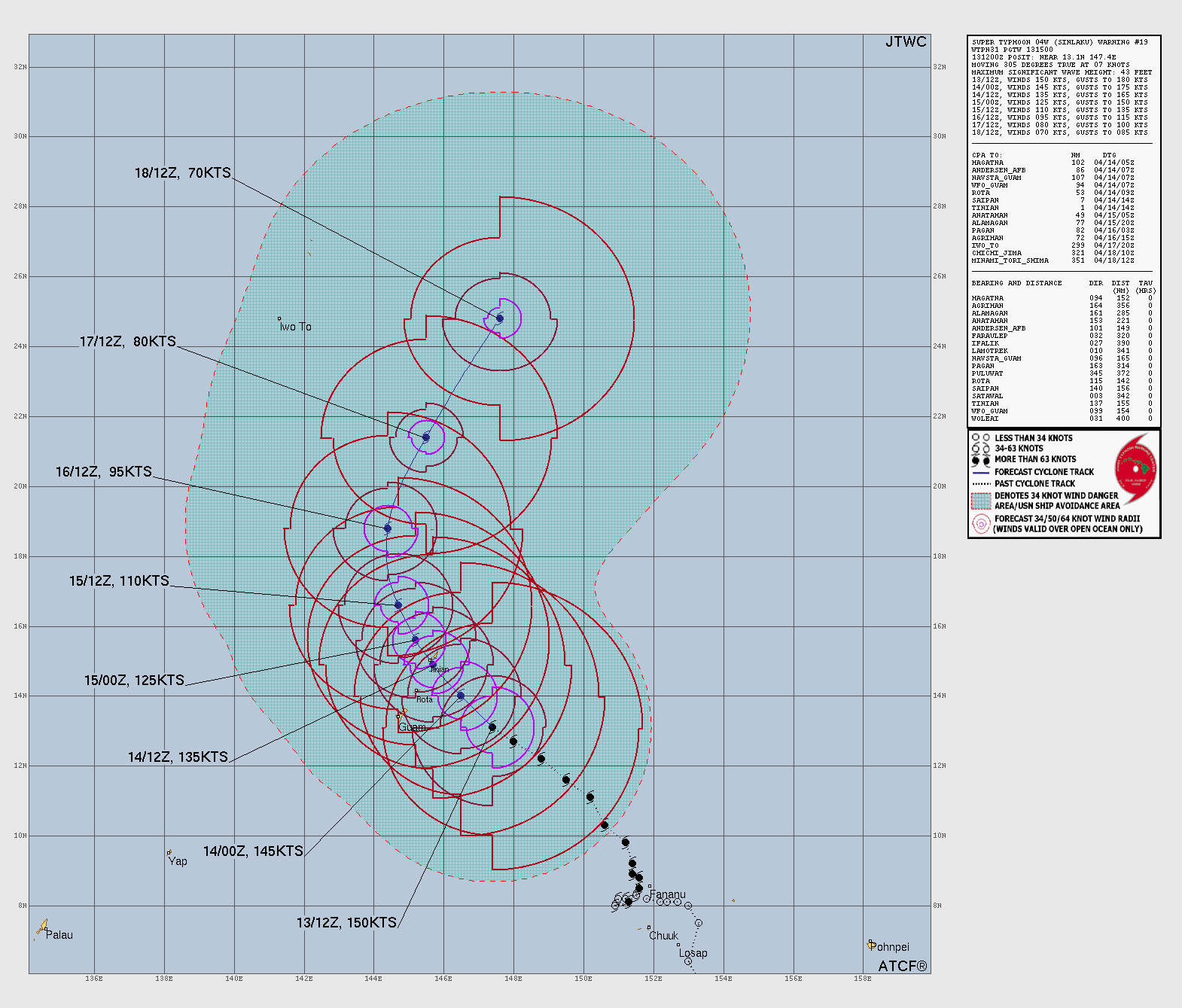This screenshot has height=1008, width=1182.
Task: Click the Palau island marker icon
Action: [42, 928]
